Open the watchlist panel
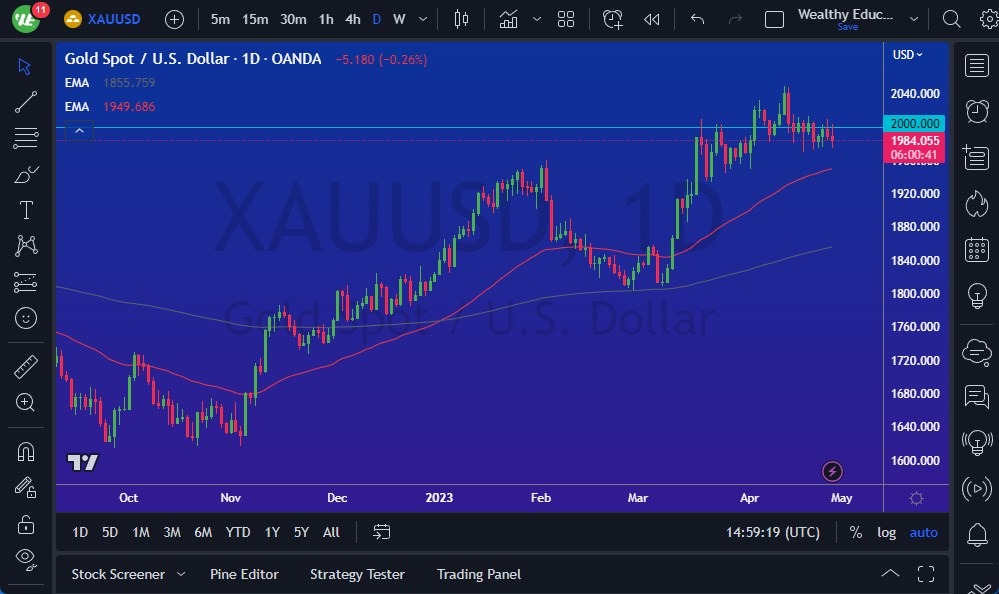This screenshot has width=999, height=594. 977,65
